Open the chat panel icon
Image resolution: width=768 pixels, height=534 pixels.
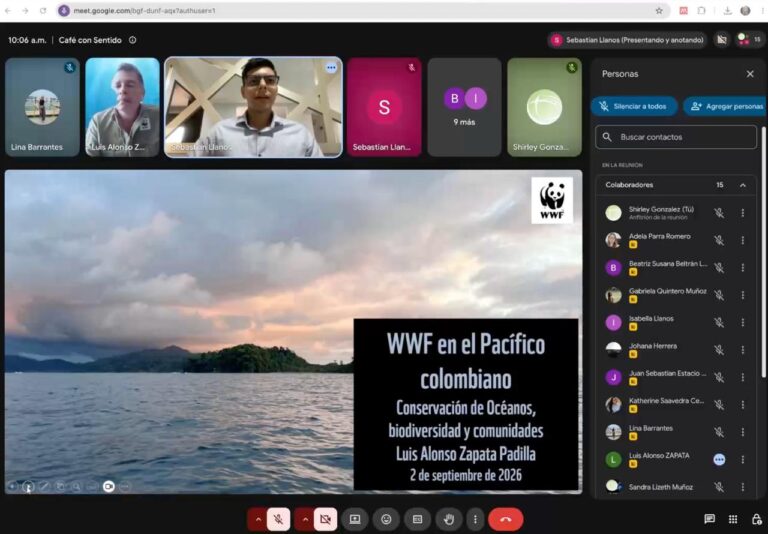tap(709, 519)
